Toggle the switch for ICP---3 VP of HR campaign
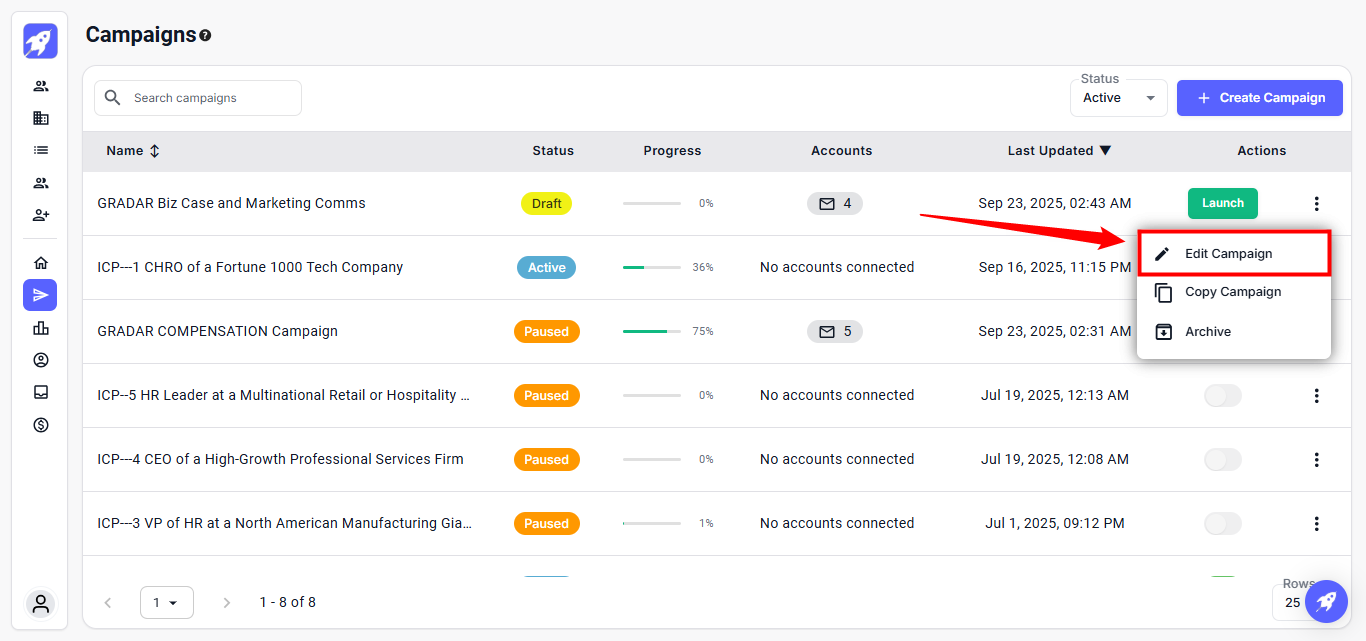Viewport: 1366px width, 641px height. [x=1222, y=523]
